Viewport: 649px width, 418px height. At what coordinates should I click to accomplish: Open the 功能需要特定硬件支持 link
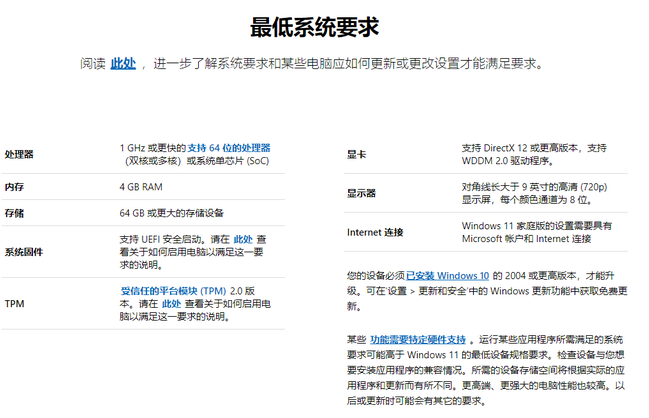[x=418, y=340]
